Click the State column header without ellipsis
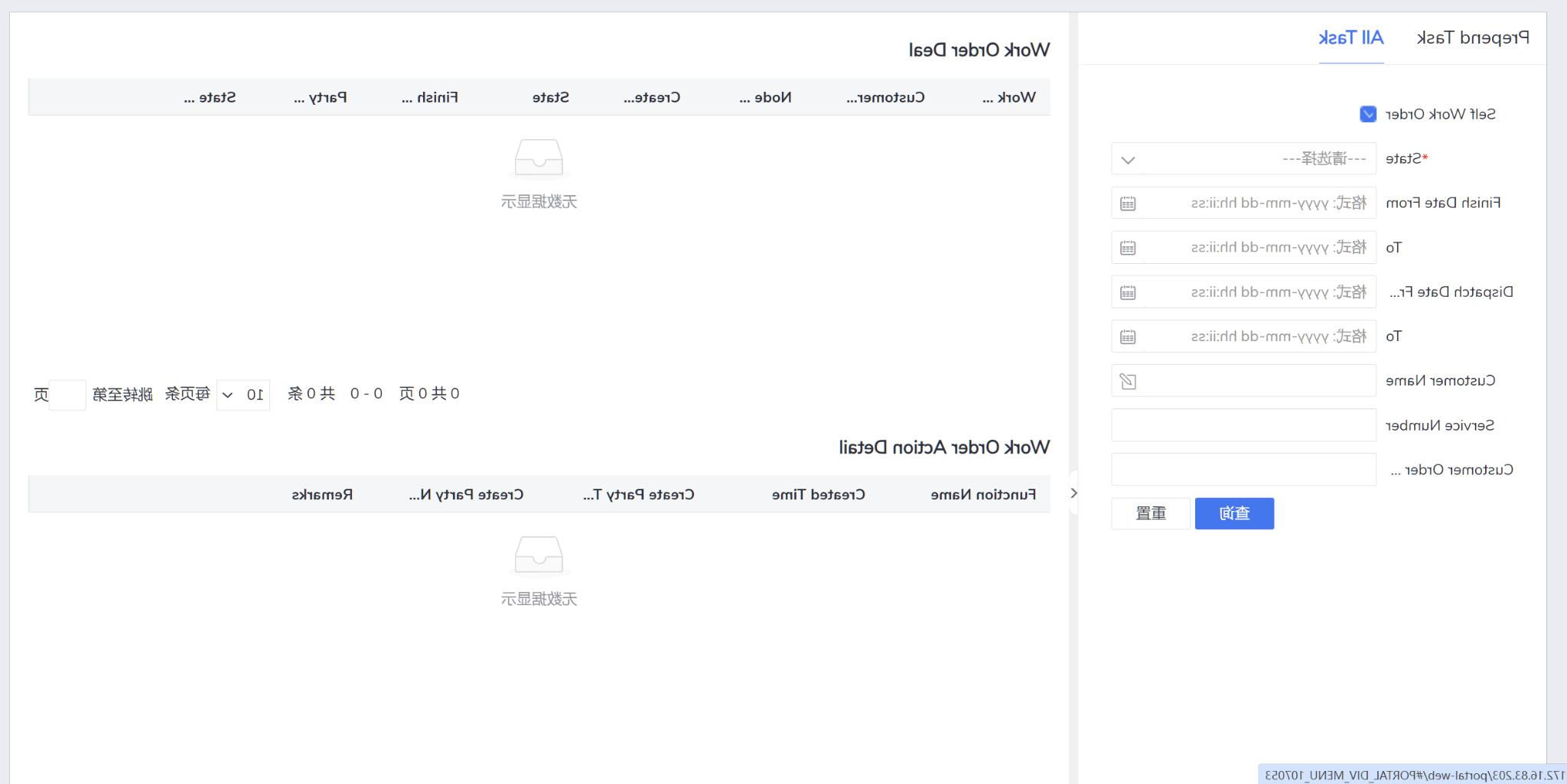 tap(551, 97)
